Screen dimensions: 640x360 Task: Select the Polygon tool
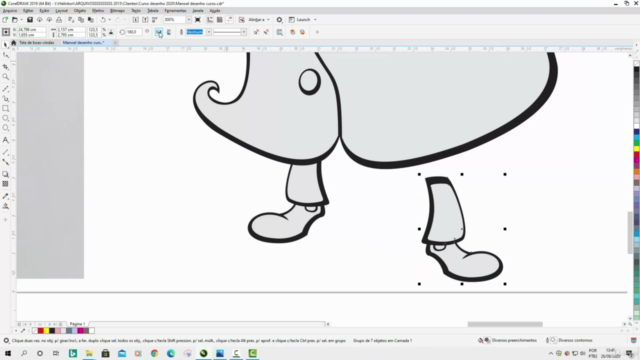click(5, 128)
